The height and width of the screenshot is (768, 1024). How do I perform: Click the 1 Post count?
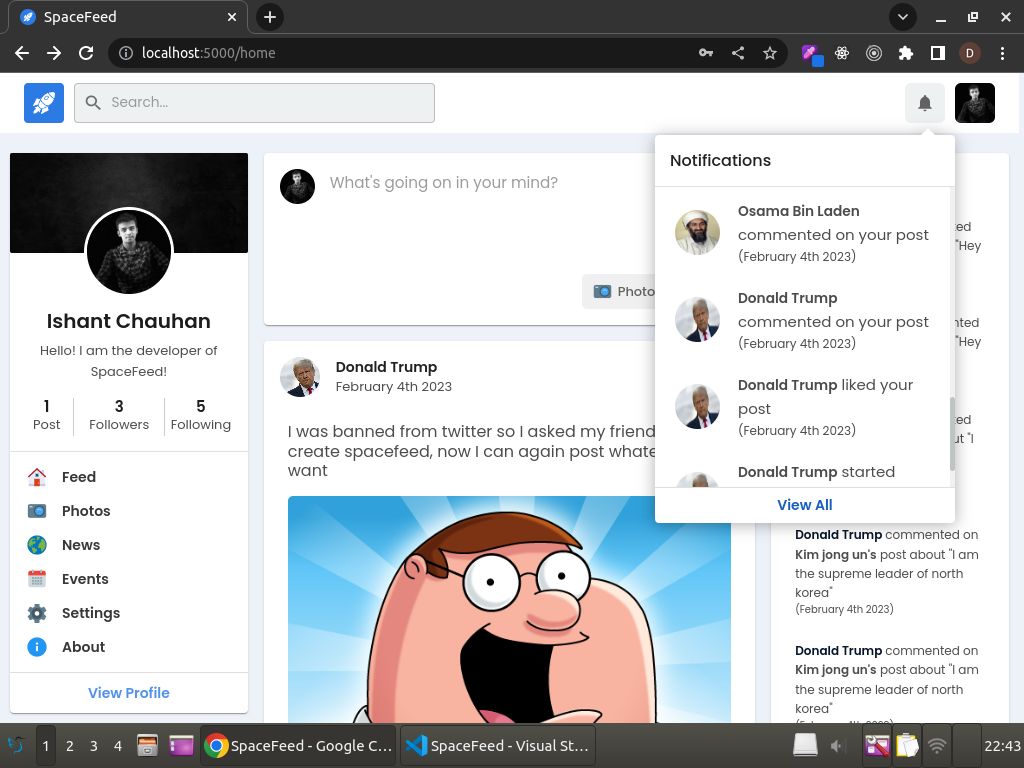[46, 415]
